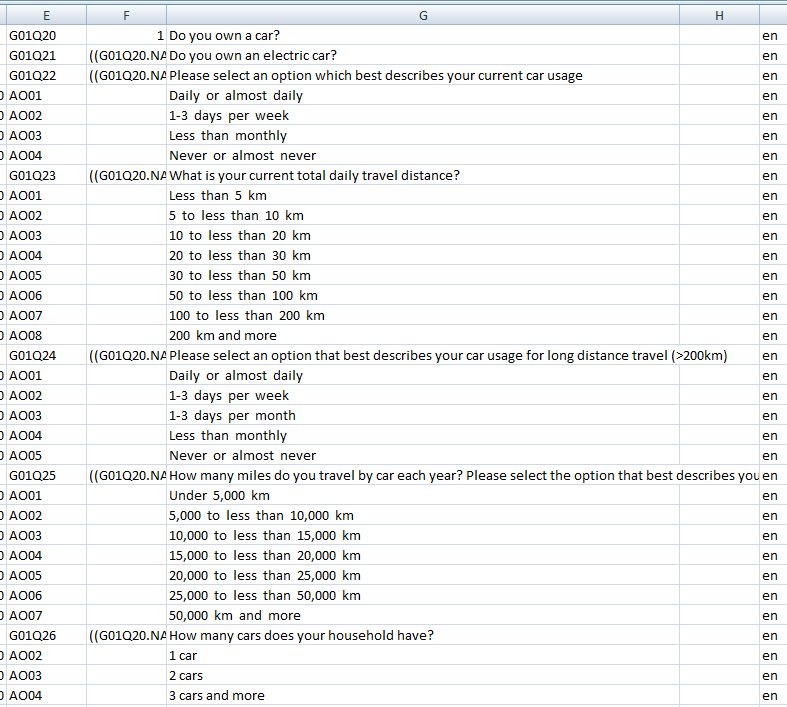Click the cell containing G01Q20

pyautogui.click(x=46, y=35)
